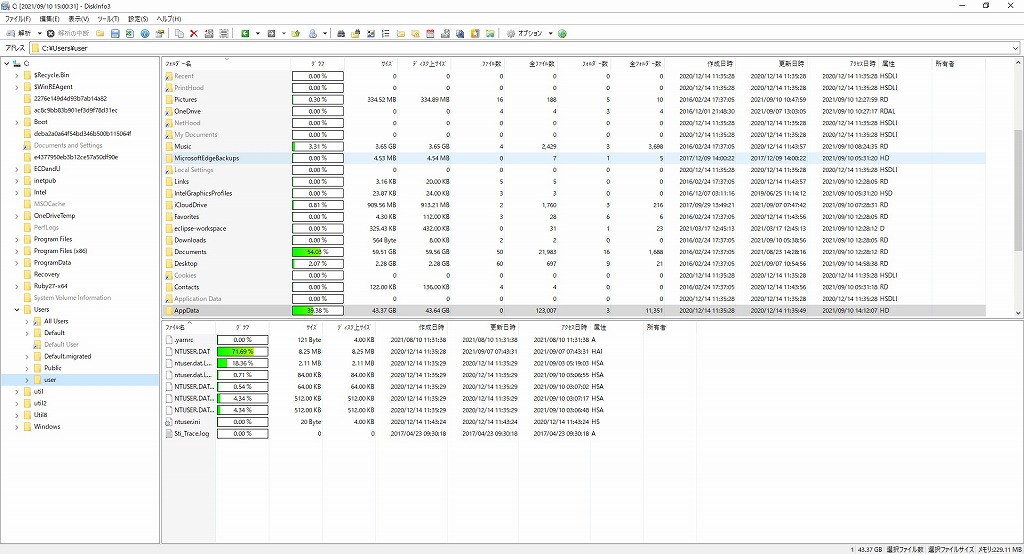
Task: Click the NTUSER.DAT 71.69% usage bar
Action: pos(242,351)
